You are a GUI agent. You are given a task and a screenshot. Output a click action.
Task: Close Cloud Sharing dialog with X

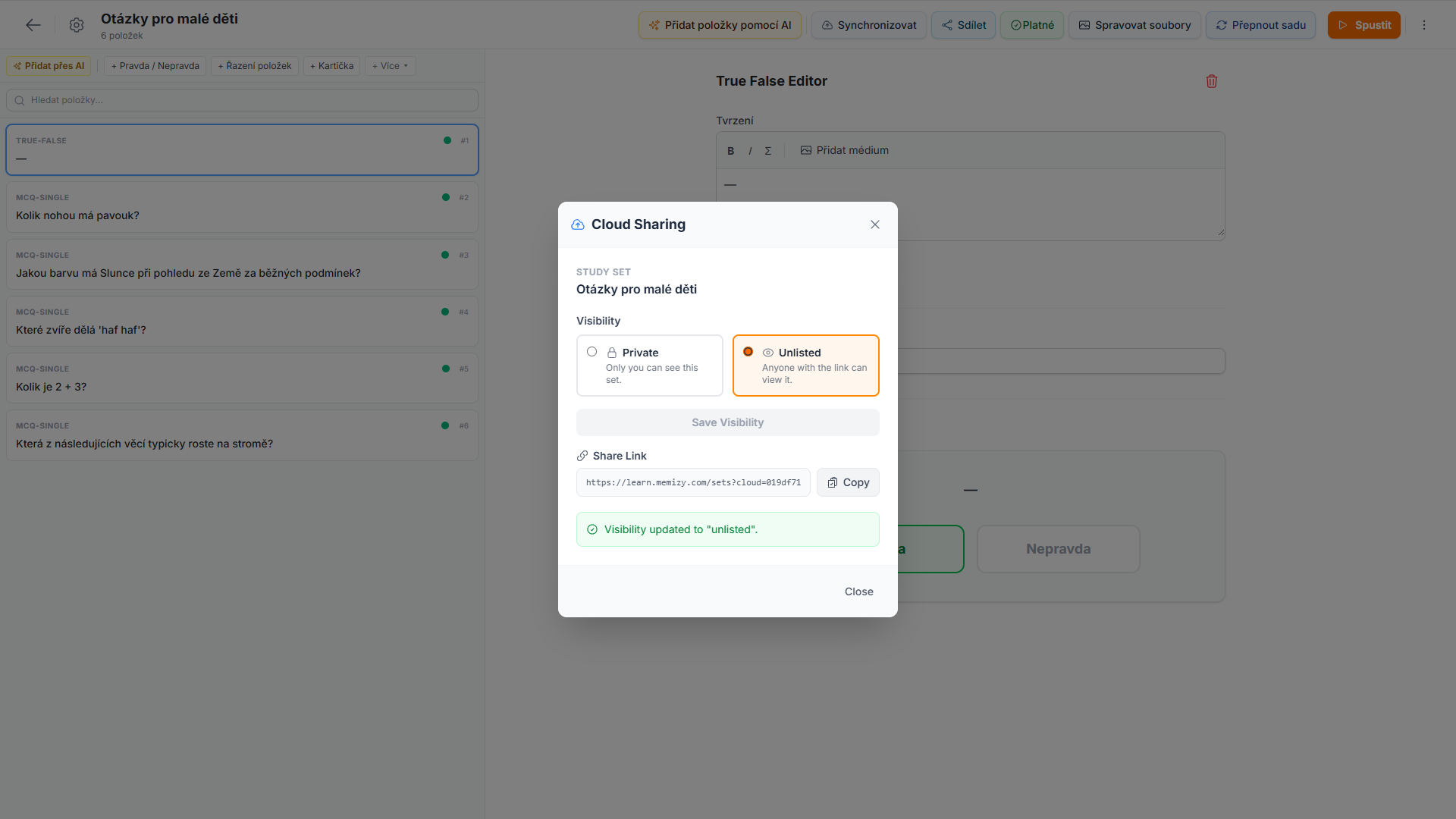tap(875, 224)
